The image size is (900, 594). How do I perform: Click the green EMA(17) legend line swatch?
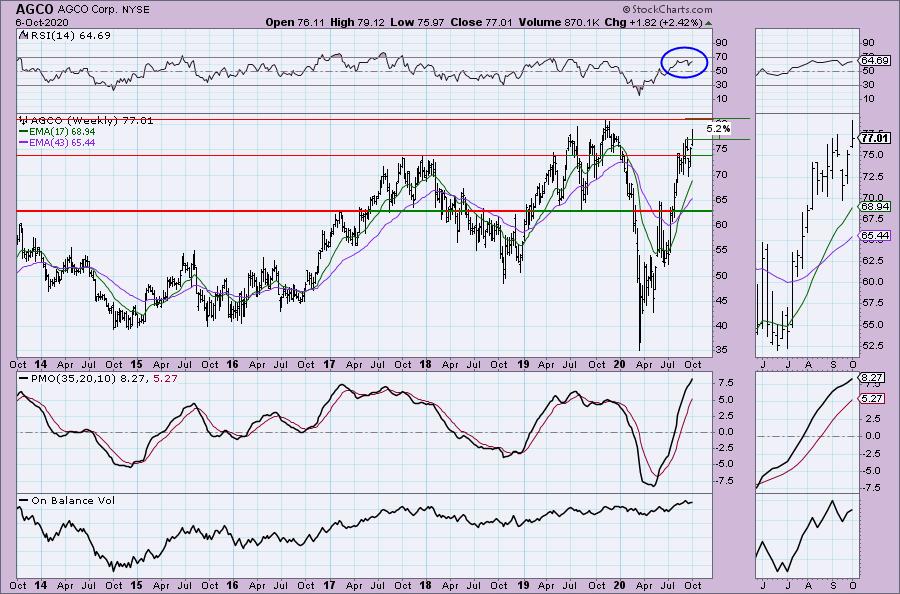[x=24, y=131]
